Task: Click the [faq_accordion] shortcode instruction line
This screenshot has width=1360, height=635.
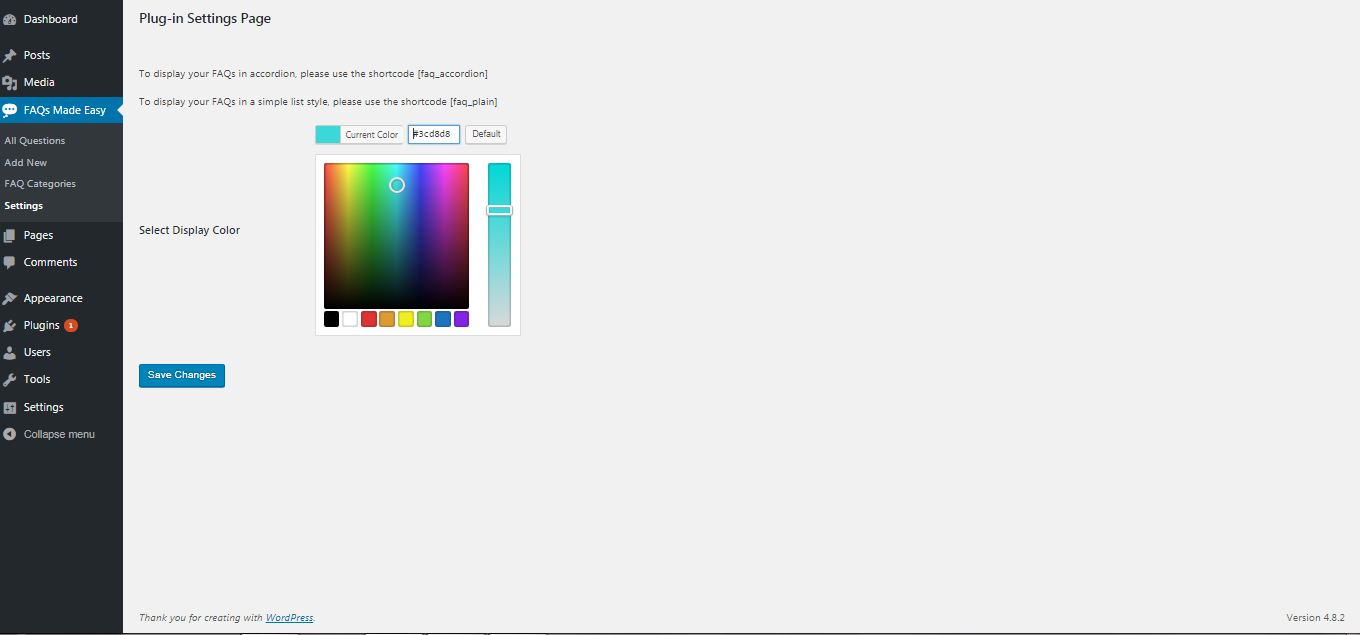Action: pyautogui.click(x=313, y=74)
